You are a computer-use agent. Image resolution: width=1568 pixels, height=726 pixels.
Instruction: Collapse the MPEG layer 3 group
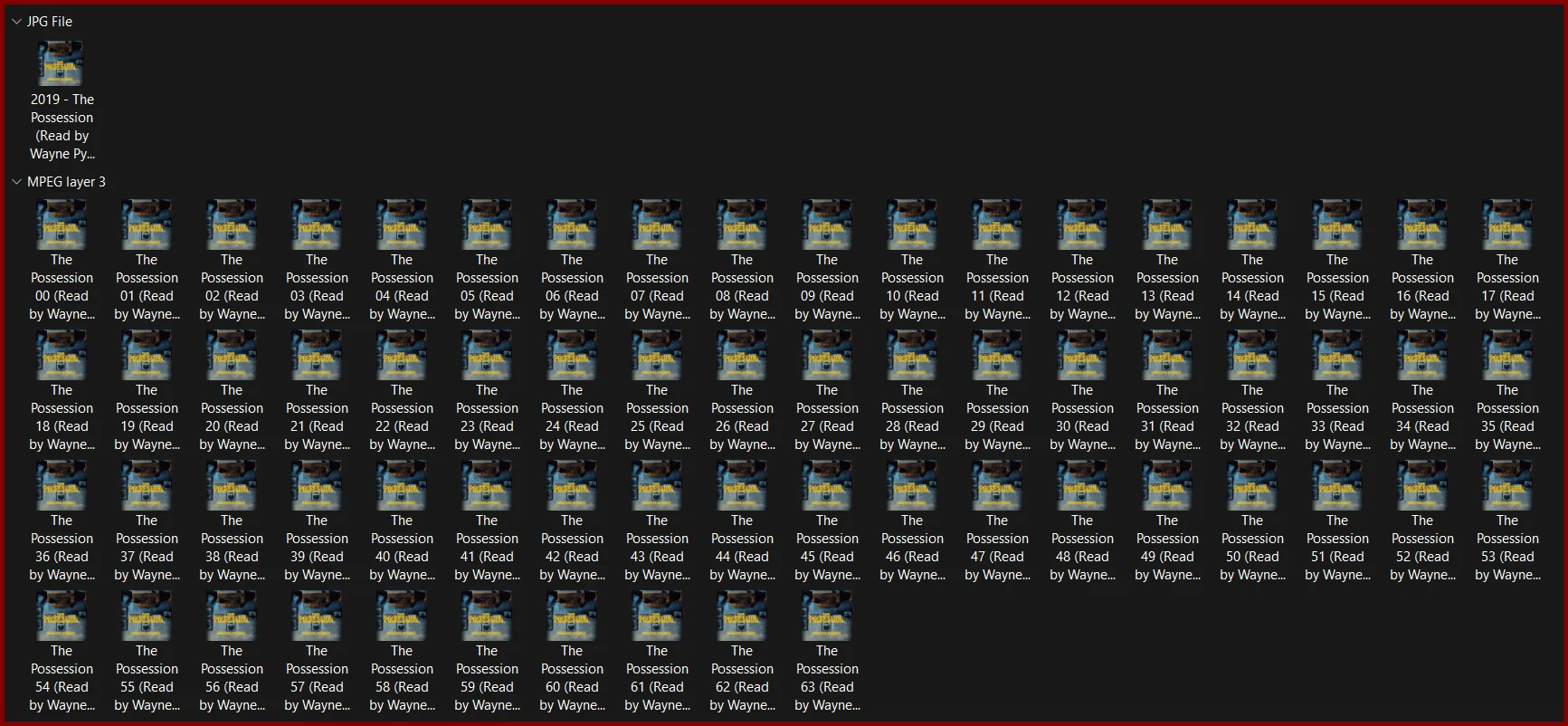16,182
